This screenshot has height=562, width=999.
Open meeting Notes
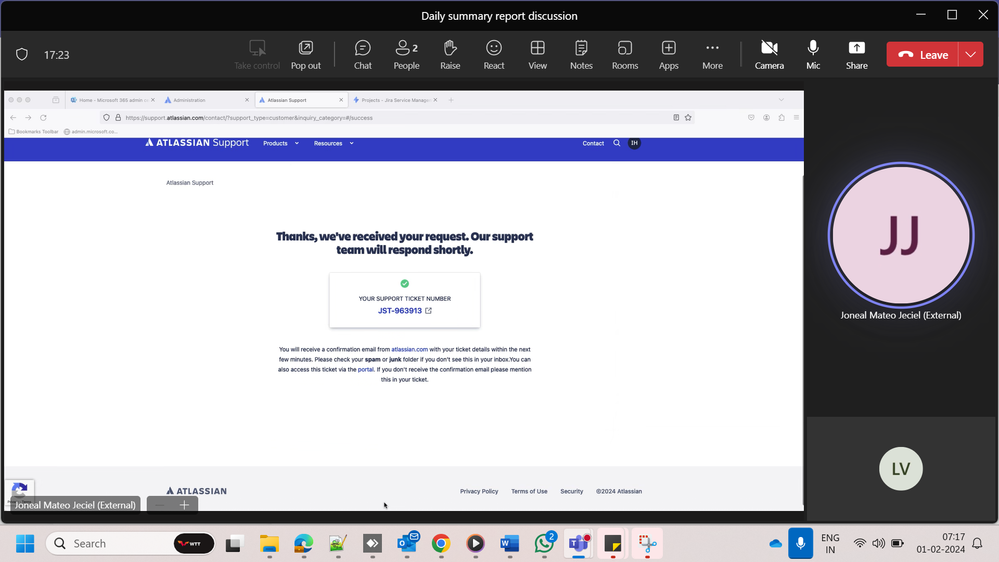click(581, 55)
